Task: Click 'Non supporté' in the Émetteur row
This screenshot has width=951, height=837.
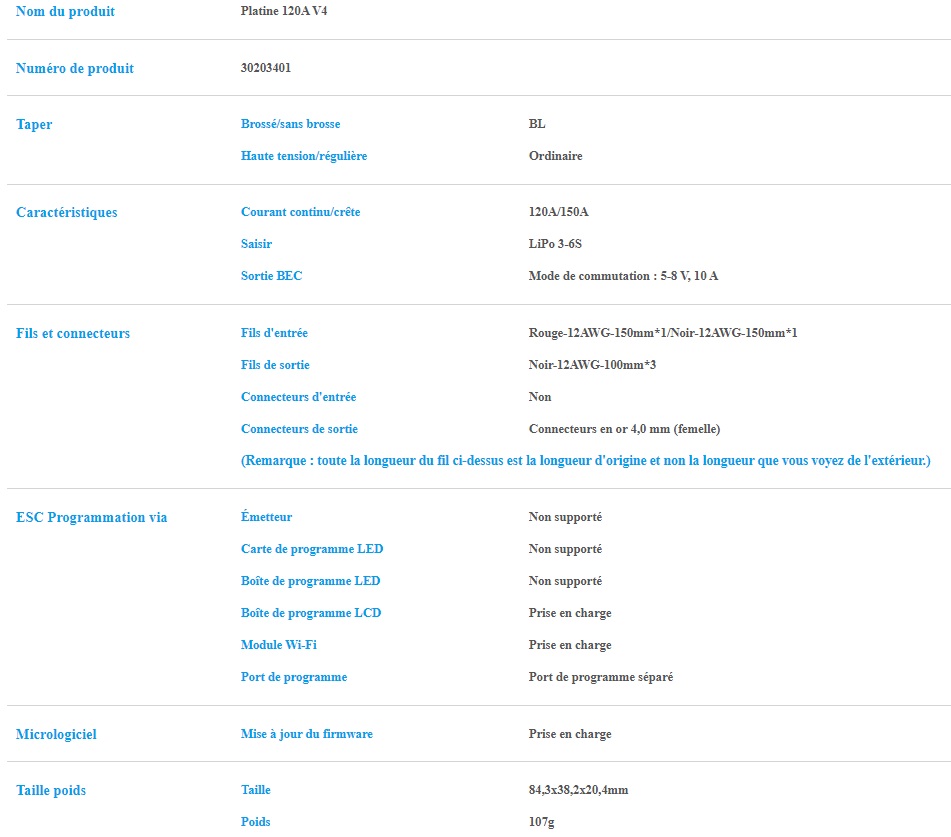Action: click(x=565, y=517)
